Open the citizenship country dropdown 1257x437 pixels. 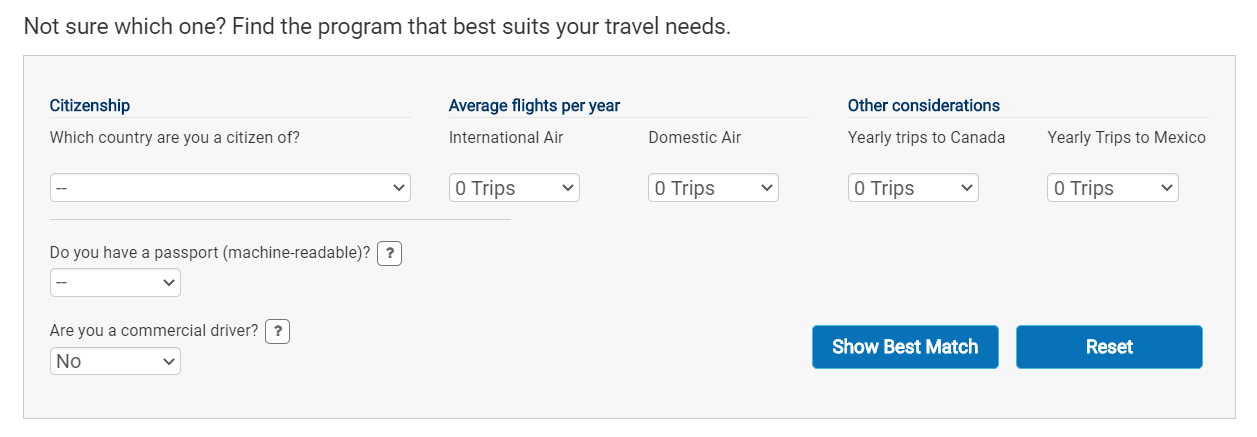[230, 188]
